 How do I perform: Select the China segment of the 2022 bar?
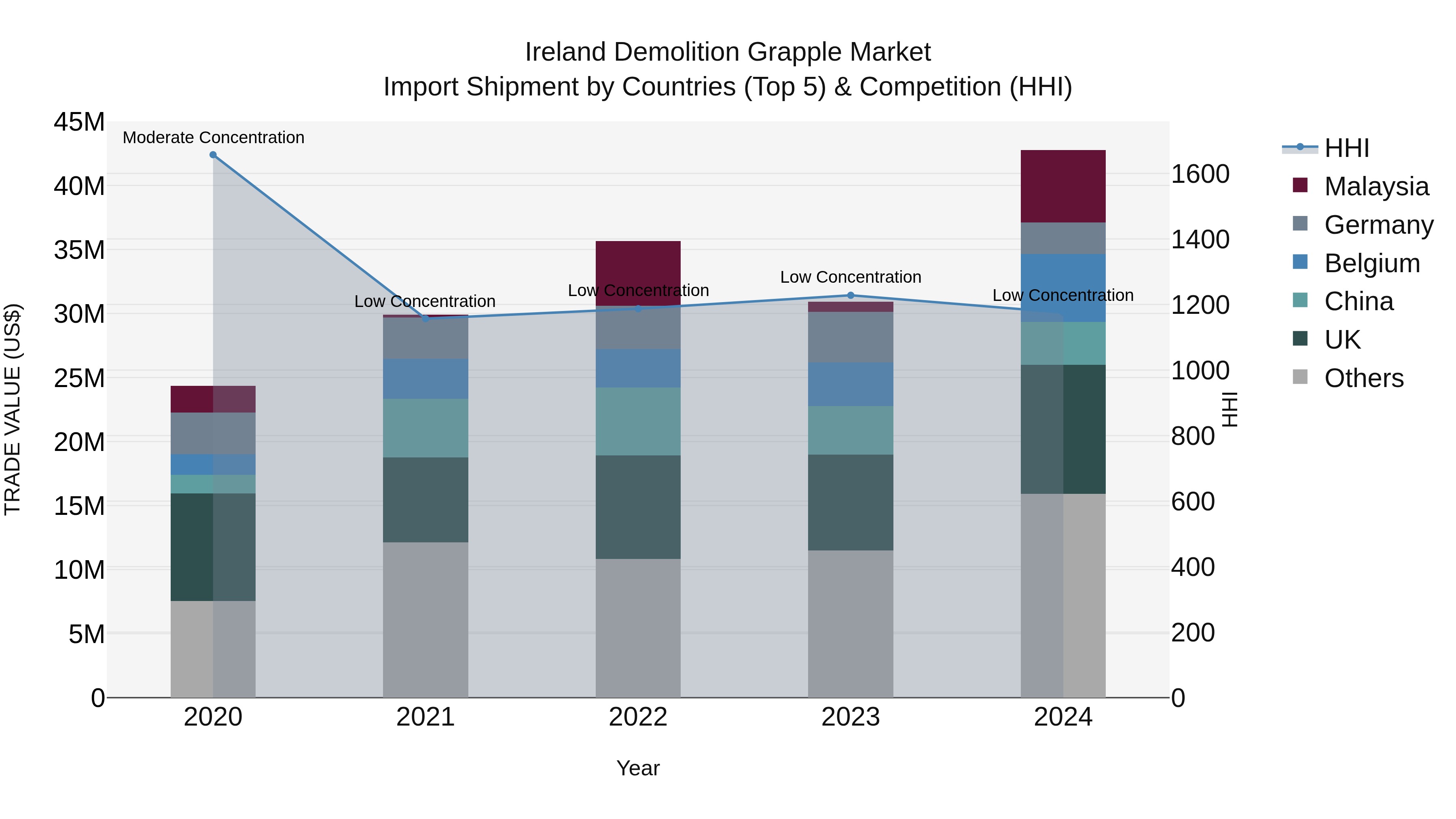[638, 422]
